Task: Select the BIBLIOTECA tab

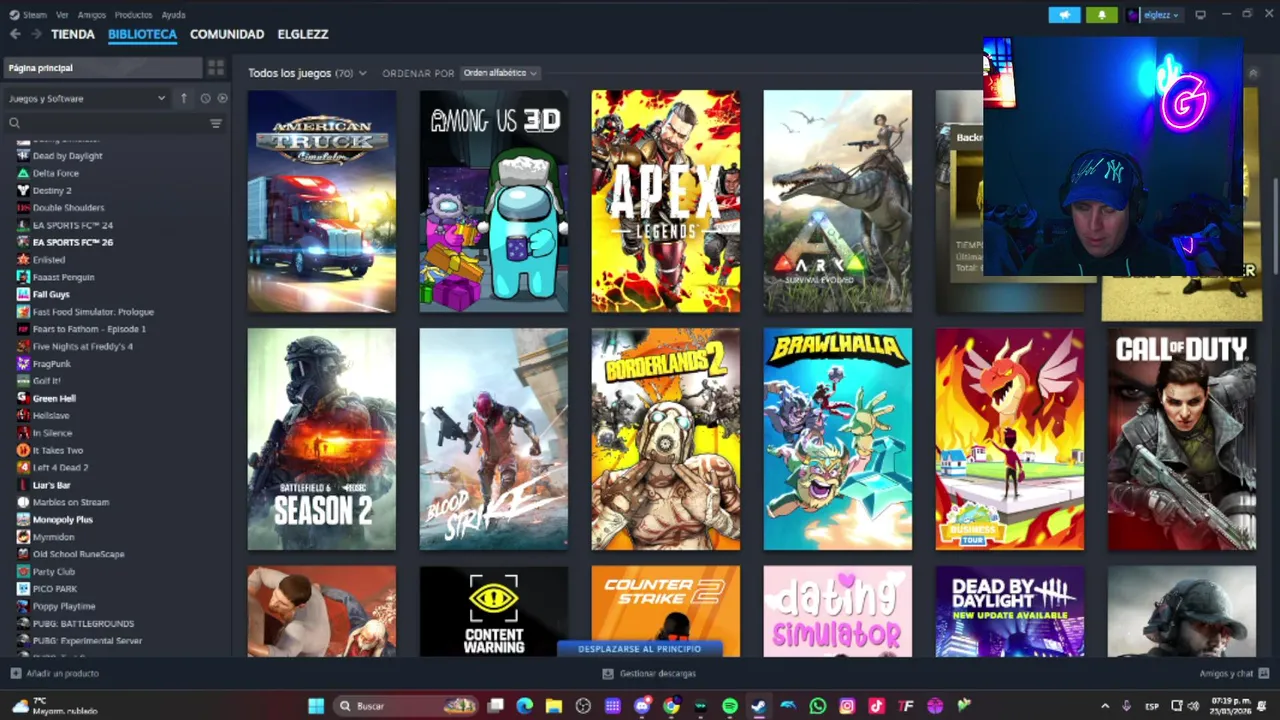Action: 142,34
